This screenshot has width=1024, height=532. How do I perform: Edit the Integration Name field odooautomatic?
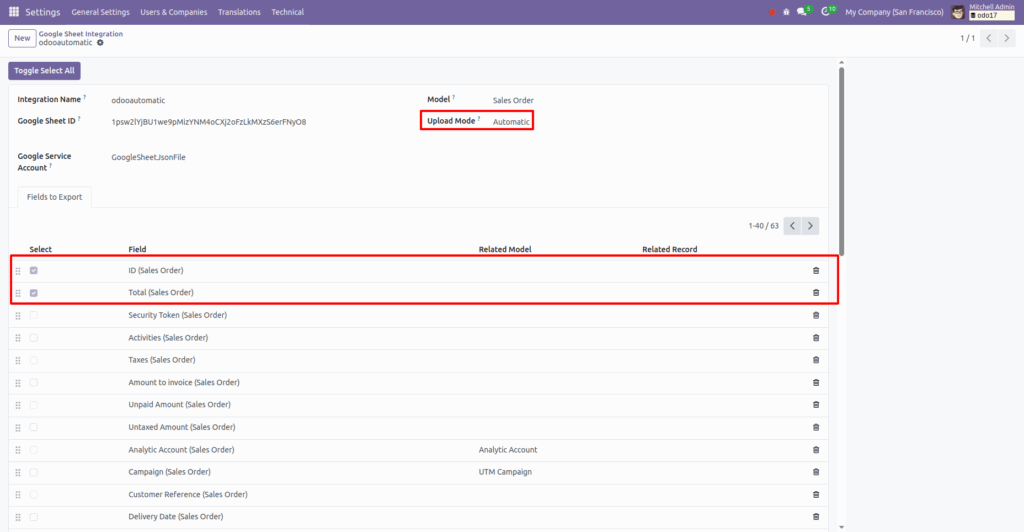tap(138, 101)
